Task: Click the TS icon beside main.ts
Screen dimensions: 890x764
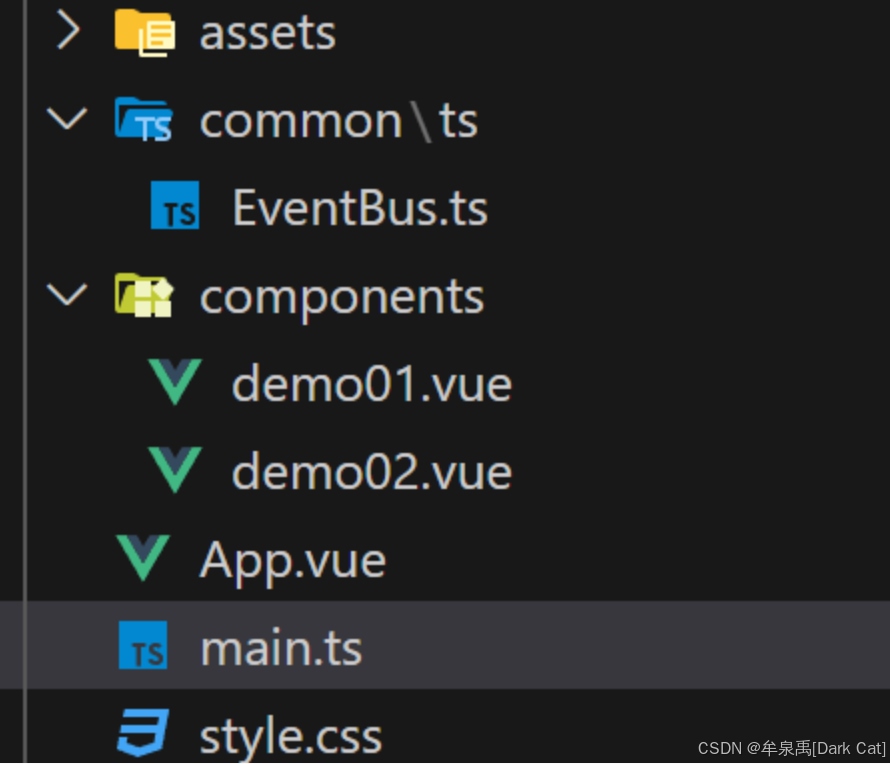Action: 143,645
